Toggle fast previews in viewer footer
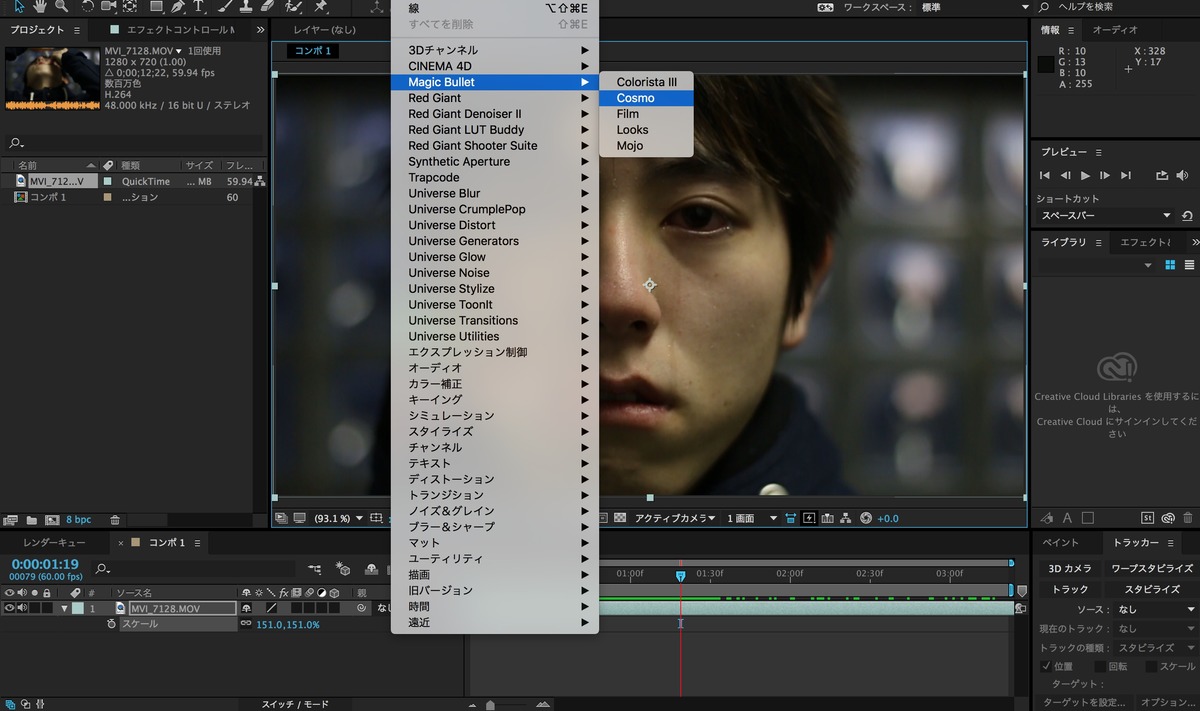 click(x=809, y=518)
